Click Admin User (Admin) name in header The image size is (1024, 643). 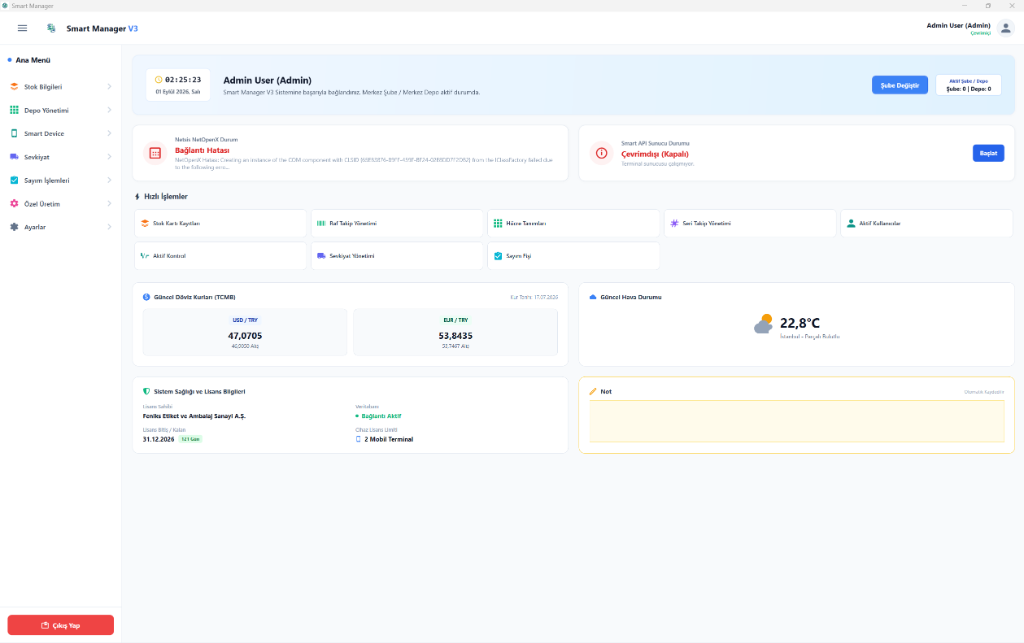point(958,25)
